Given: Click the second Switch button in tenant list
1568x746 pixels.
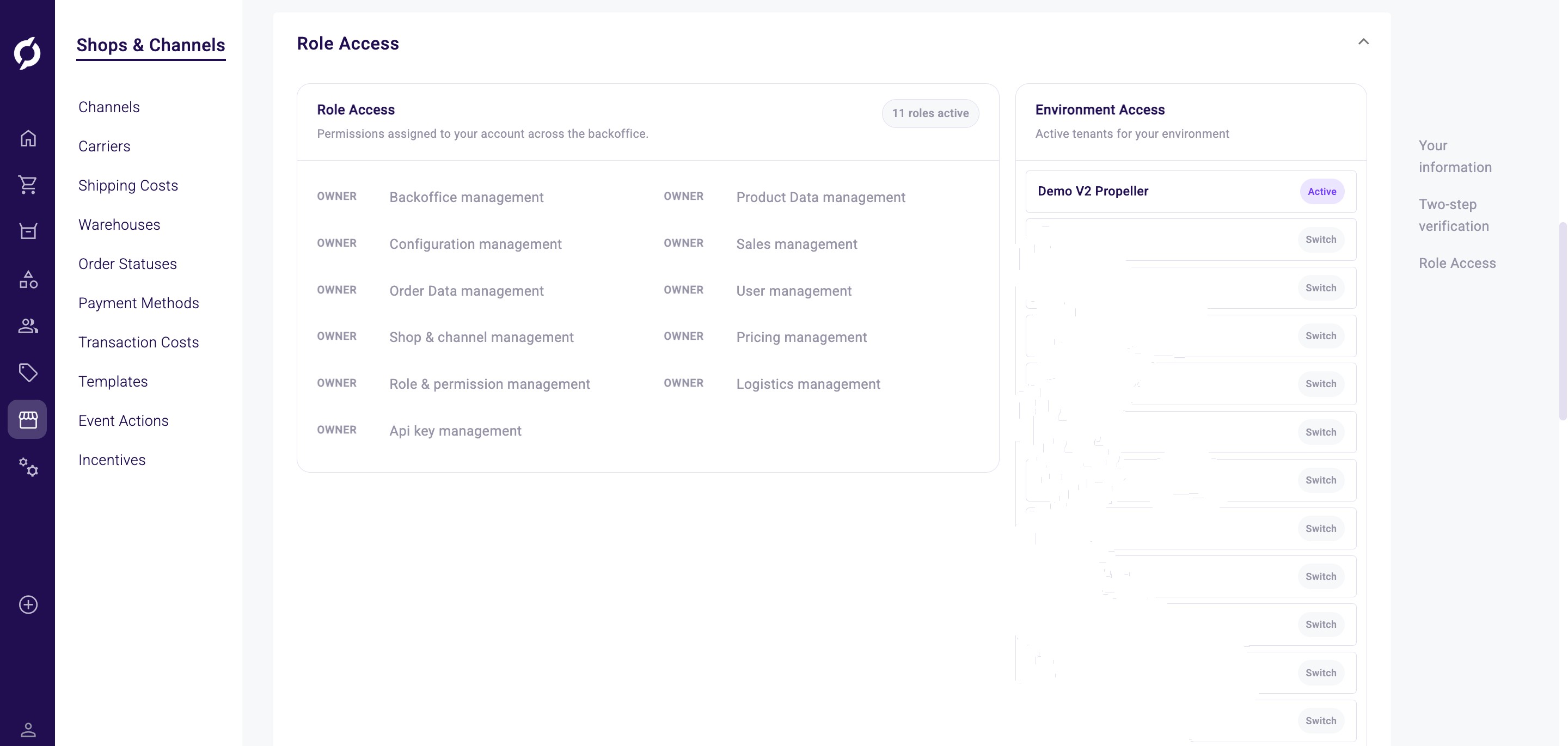Looking at the screenshot, I should click(1321, 288).
